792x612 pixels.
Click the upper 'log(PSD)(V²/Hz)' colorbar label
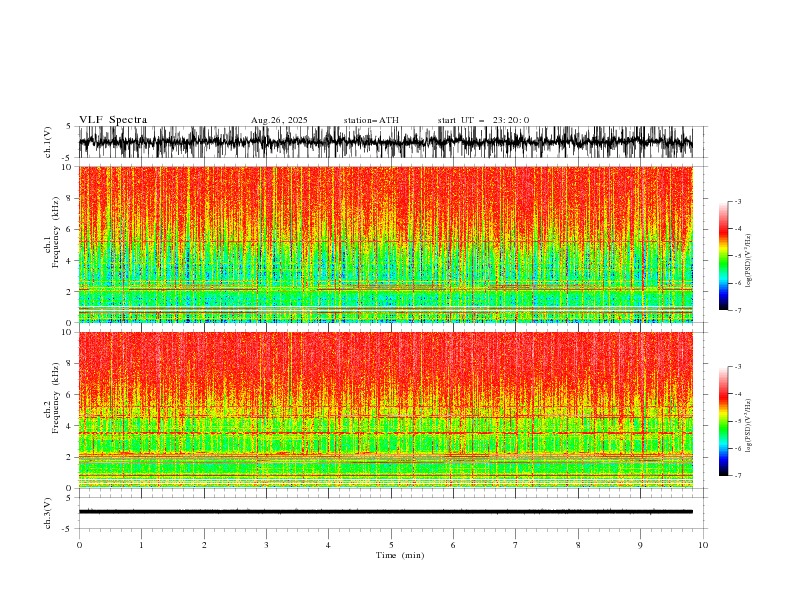point(748,261)
